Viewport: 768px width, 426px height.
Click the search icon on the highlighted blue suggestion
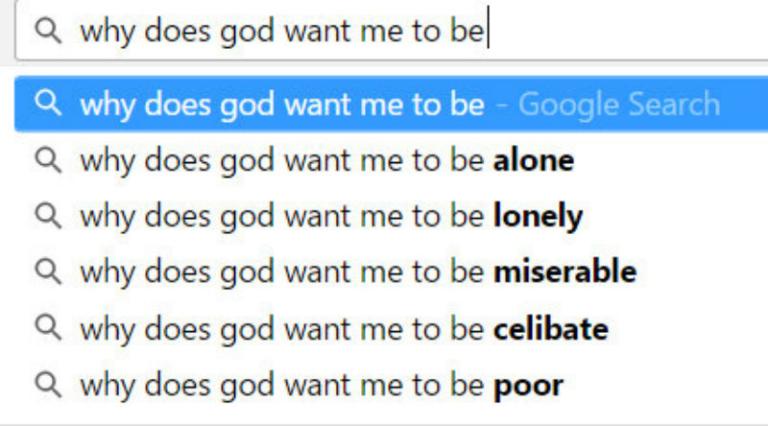click(48, 104)
